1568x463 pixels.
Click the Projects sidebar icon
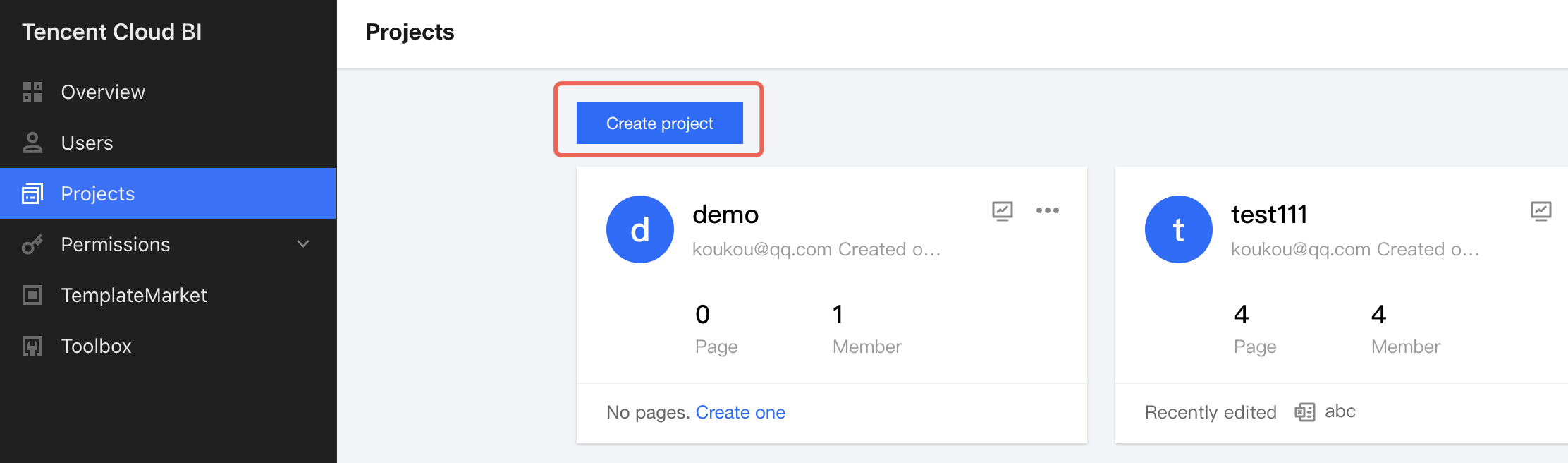click(x=32, y=193)
